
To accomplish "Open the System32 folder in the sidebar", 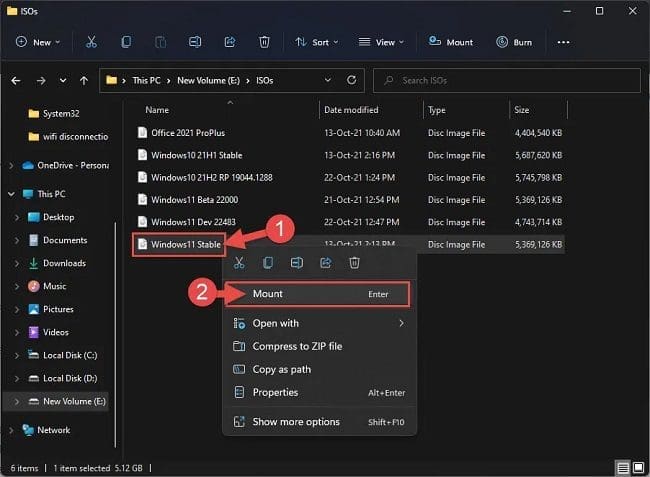I will [x=53, y=114].
